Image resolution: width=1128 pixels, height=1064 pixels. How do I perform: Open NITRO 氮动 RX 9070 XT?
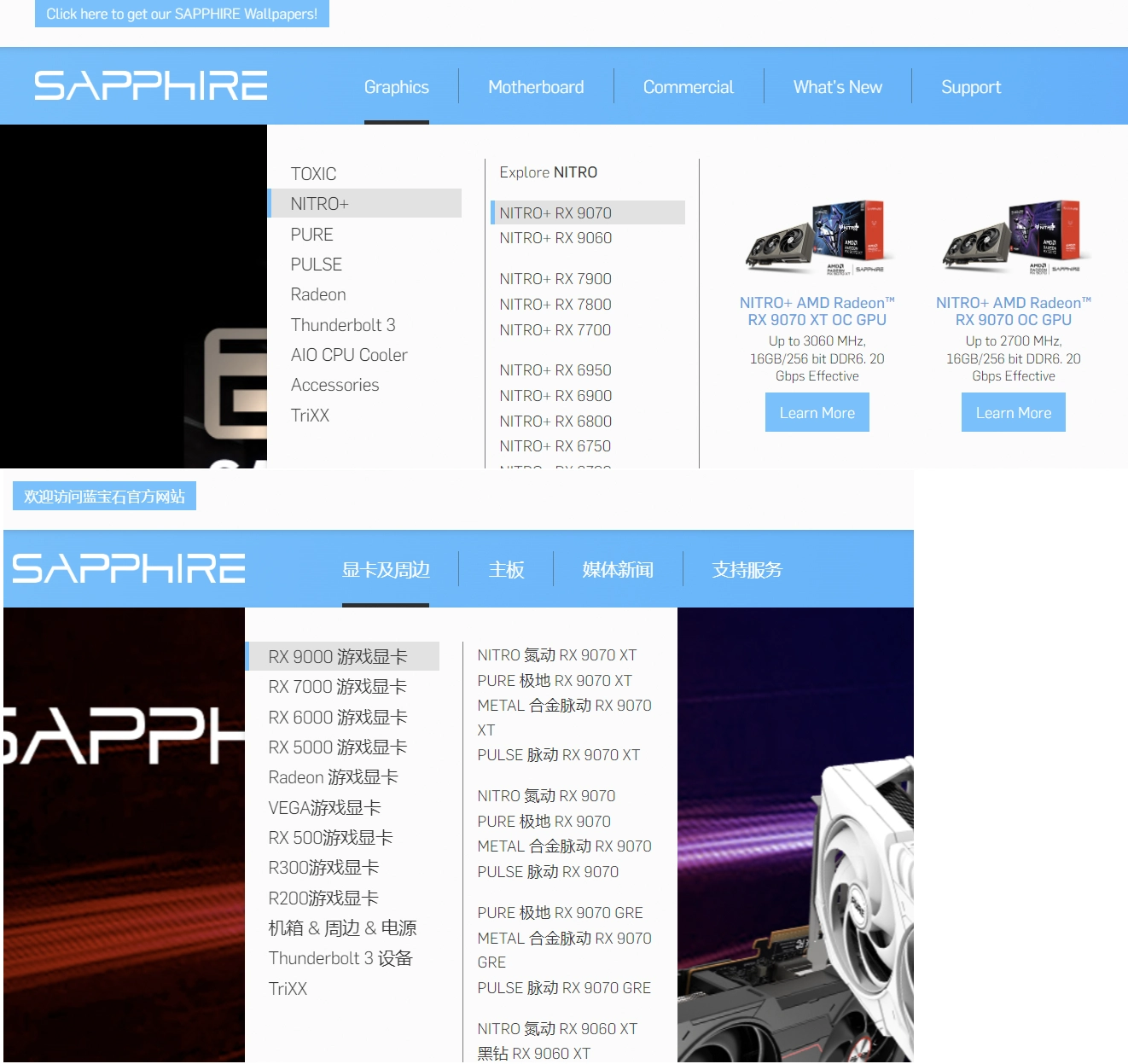pyautogui.click(x=557, y=655)
